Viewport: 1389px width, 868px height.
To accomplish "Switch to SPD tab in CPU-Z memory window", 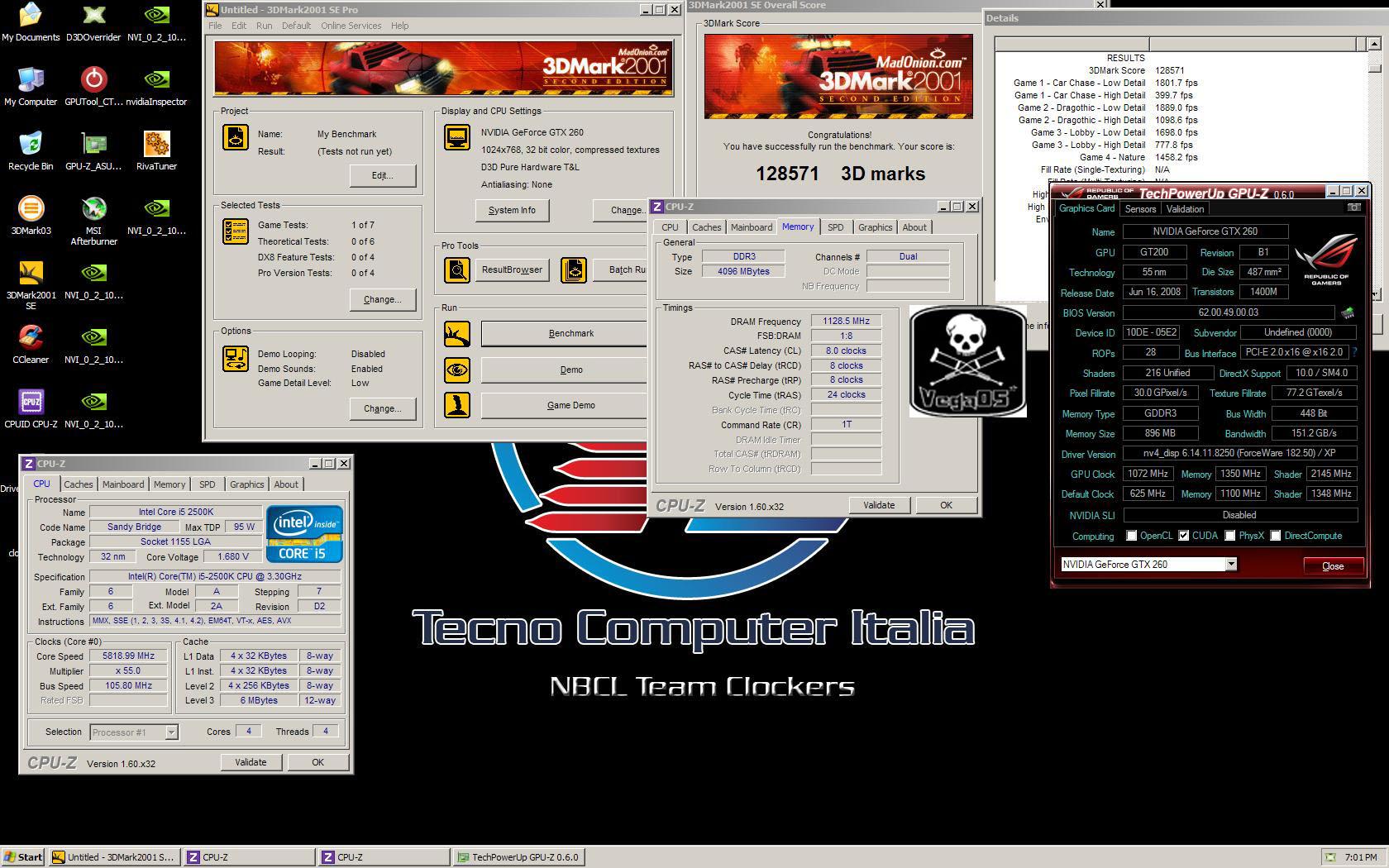I will click(836, 227).
